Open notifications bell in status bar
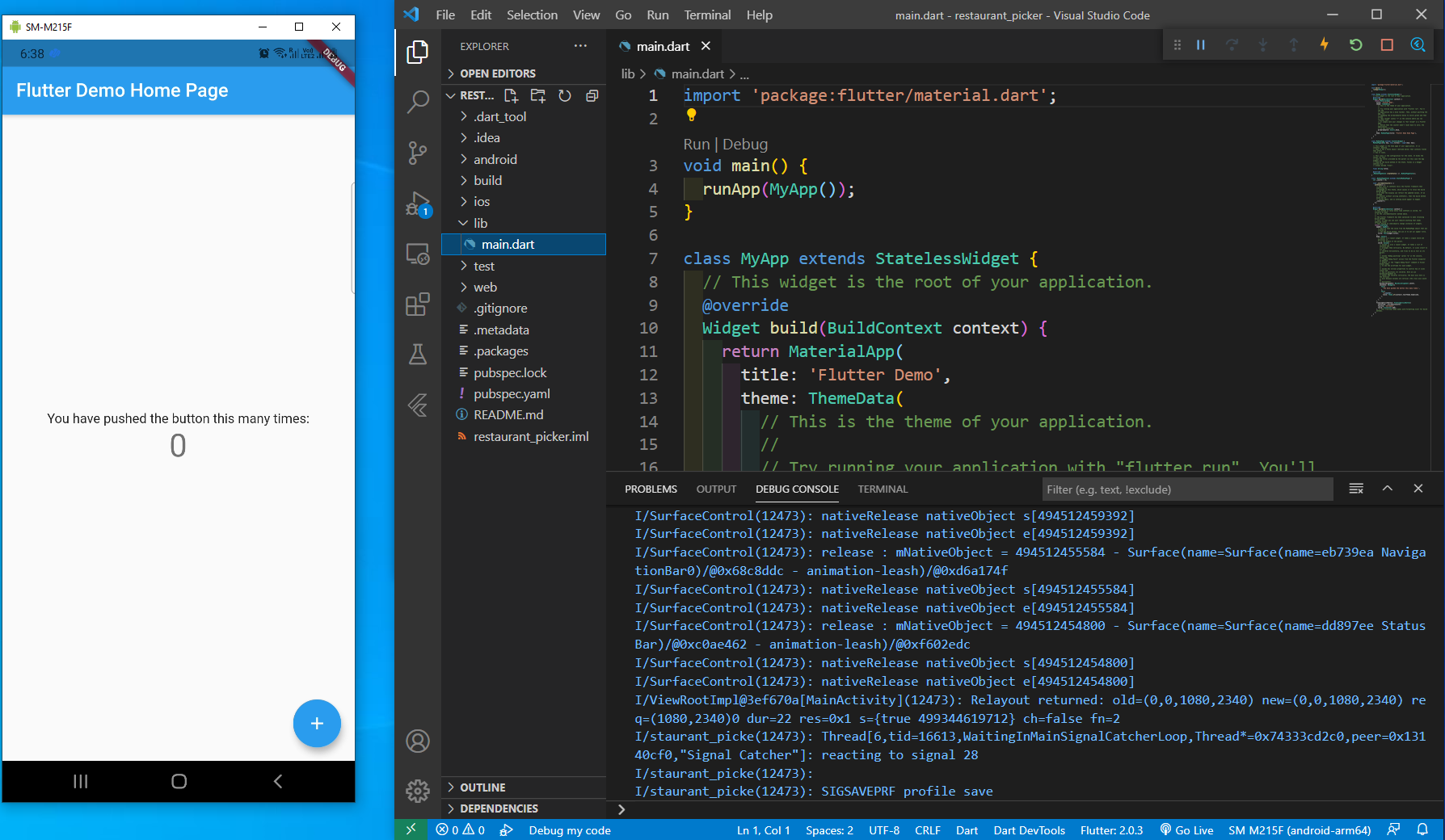The width and height of the screenshot is (1445, 840). (1422, 829)
